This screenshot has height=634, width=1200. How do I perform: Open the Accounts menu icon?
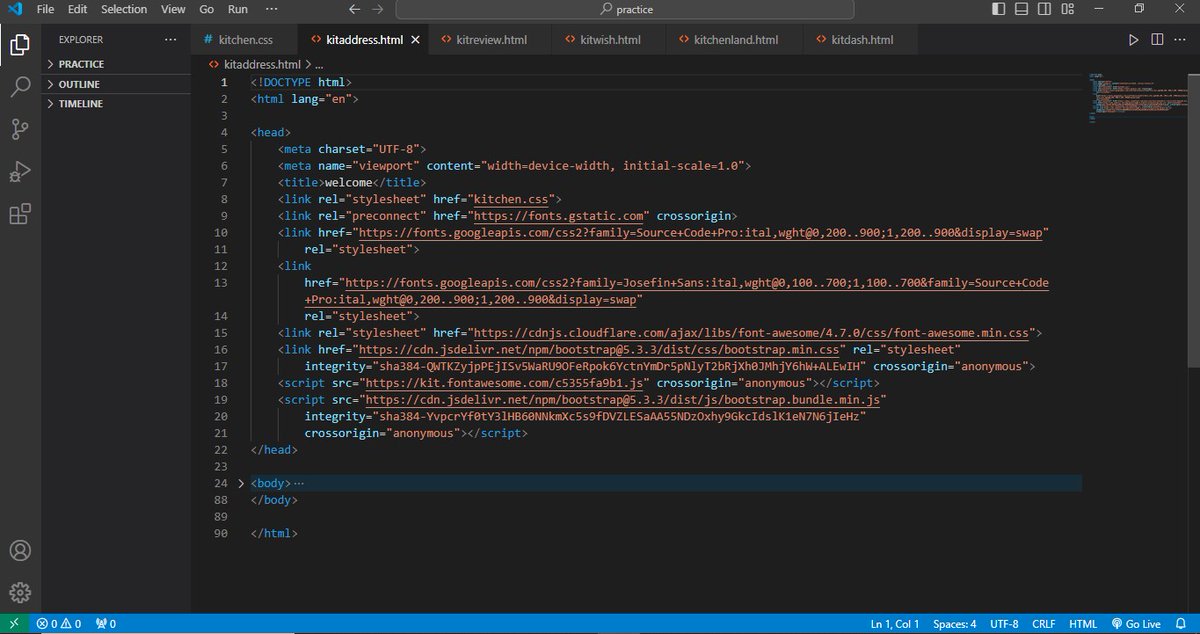[x=19, y=551]
